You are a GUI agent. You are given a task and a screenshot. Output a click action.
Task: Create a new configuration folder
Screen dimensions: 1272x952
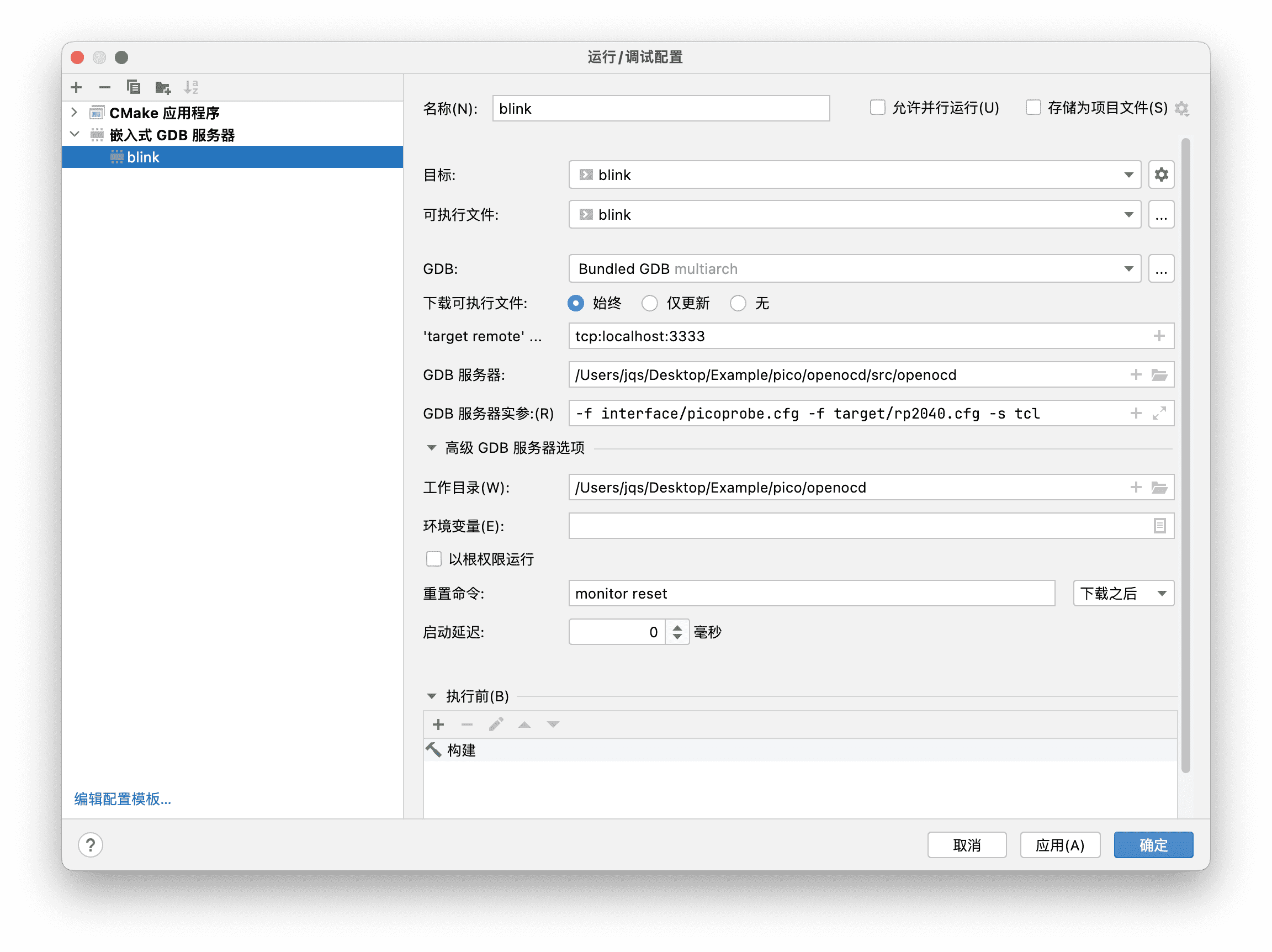pyautogui.click(x=163, y=87)
